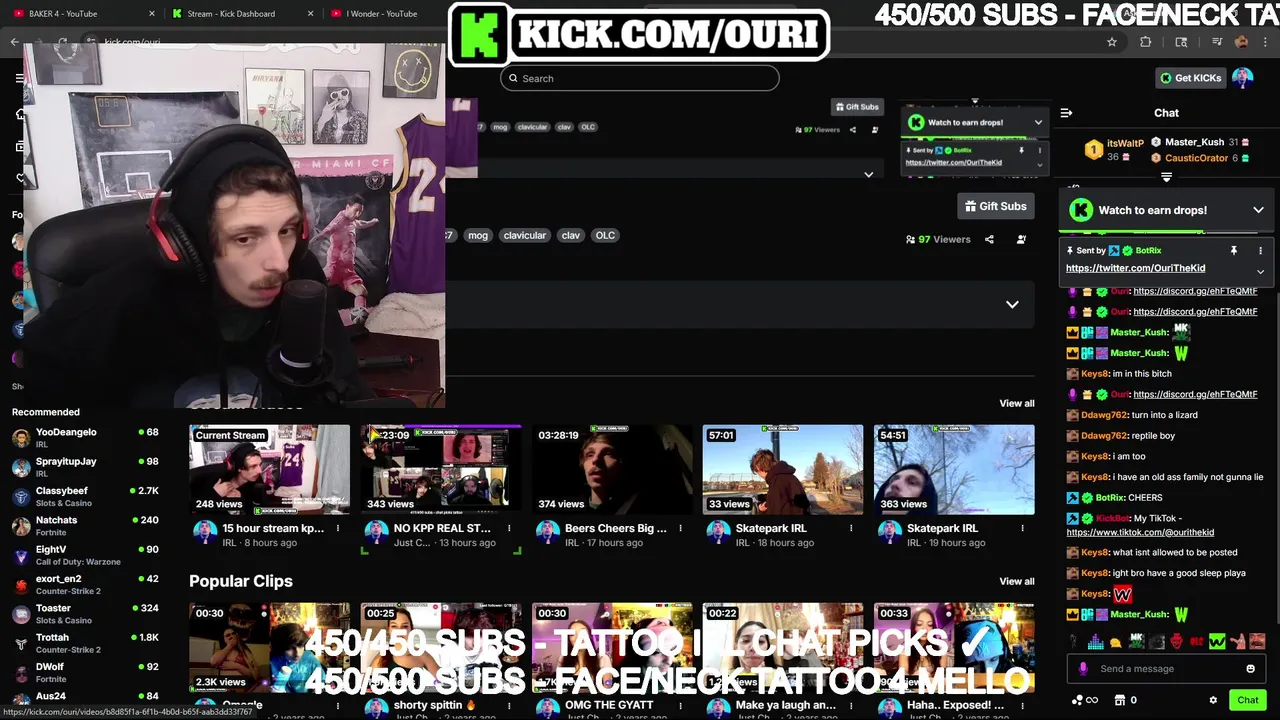Select the OLC tag
1280x720 pixels.
(605, 235)
